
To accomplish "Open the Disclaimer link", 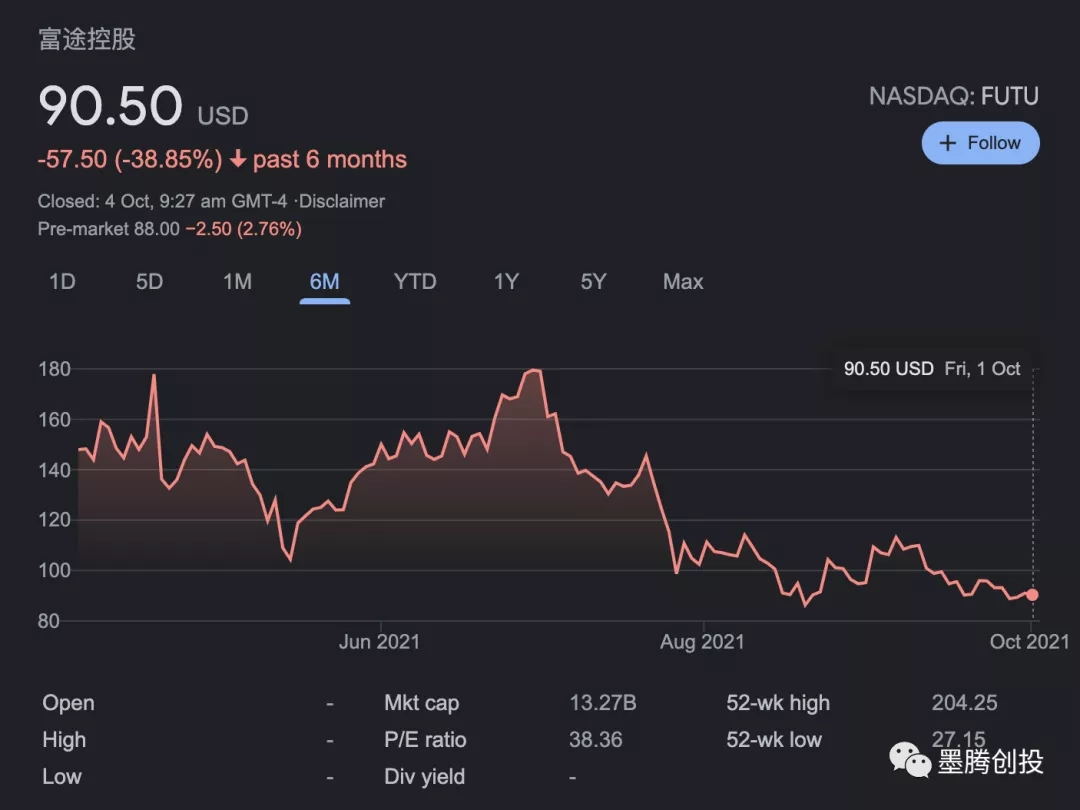I will tap(342, 201).
